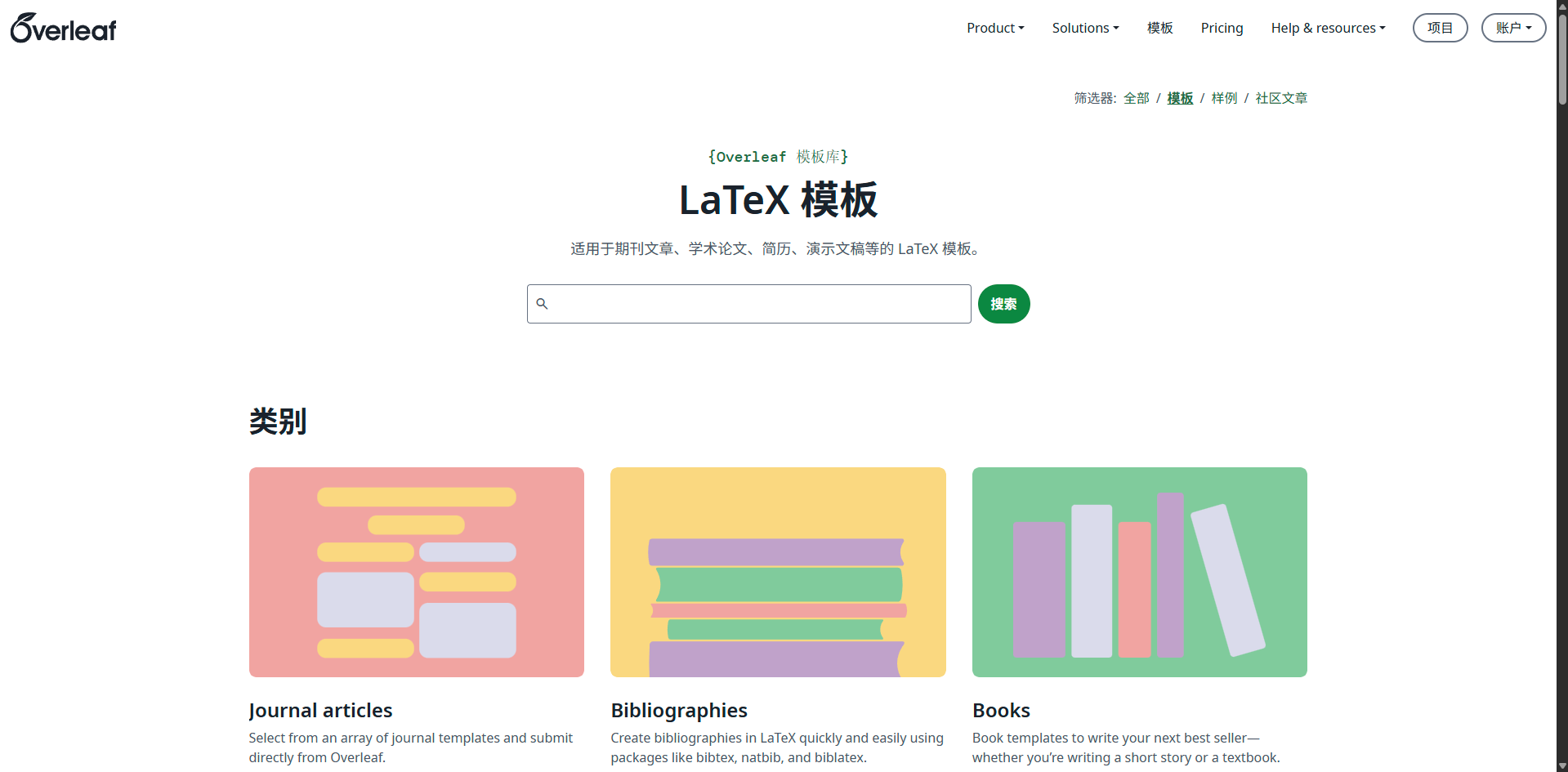Select the 模板 filter link

1179,97
